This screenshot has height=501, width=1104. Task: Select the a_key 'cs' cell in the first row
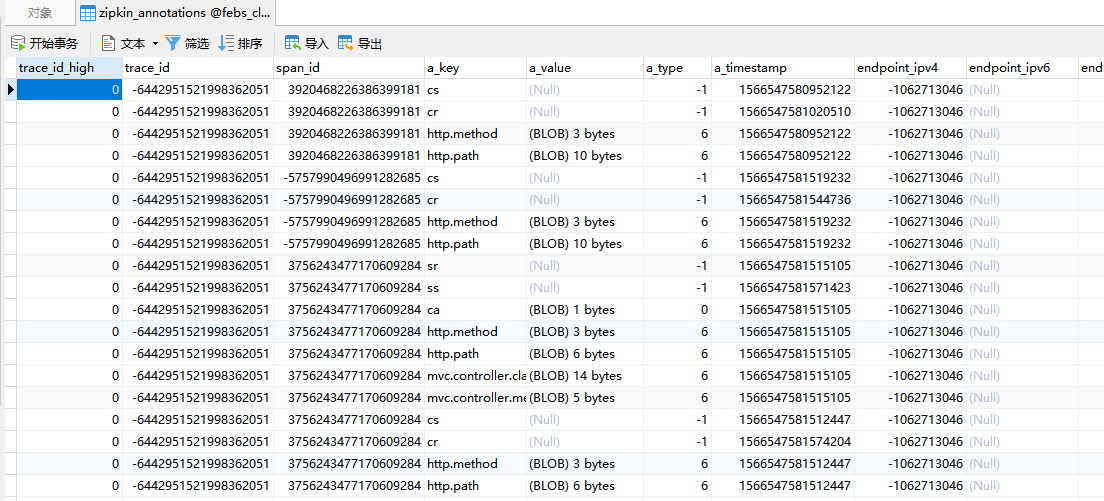pyautogui.click(x=476, y=89)
